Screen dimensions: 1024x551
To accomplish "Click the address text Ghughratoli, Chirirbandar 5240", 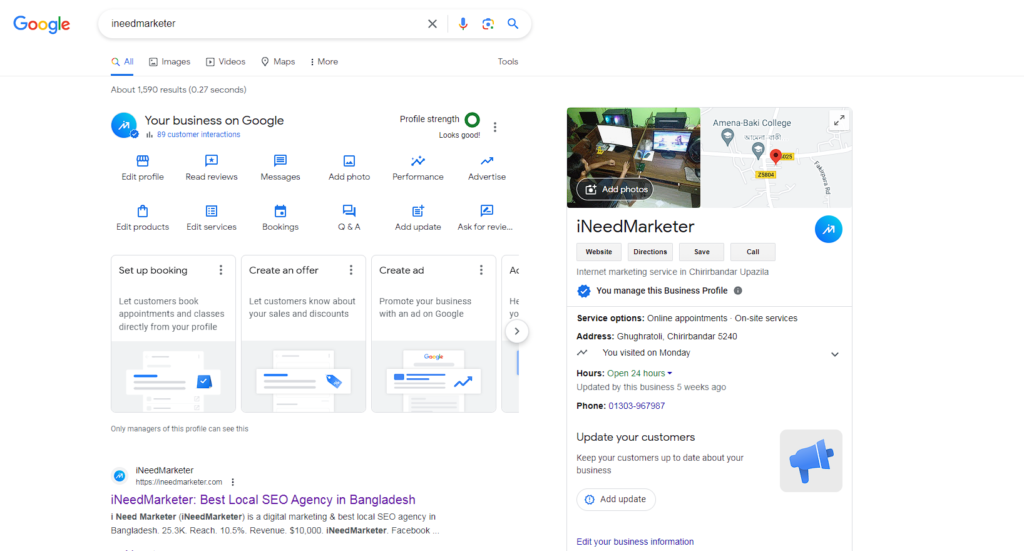I will tap(677, 337).
